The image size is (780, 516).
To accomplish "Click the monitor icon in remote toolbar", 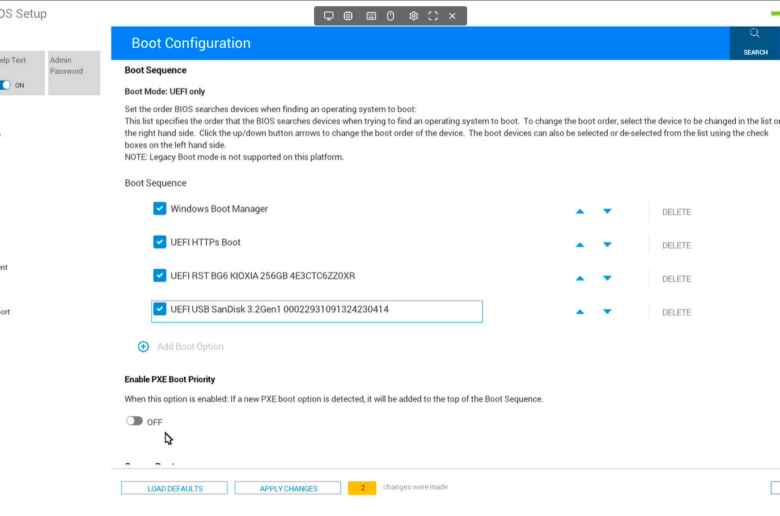I will point(328,16).
